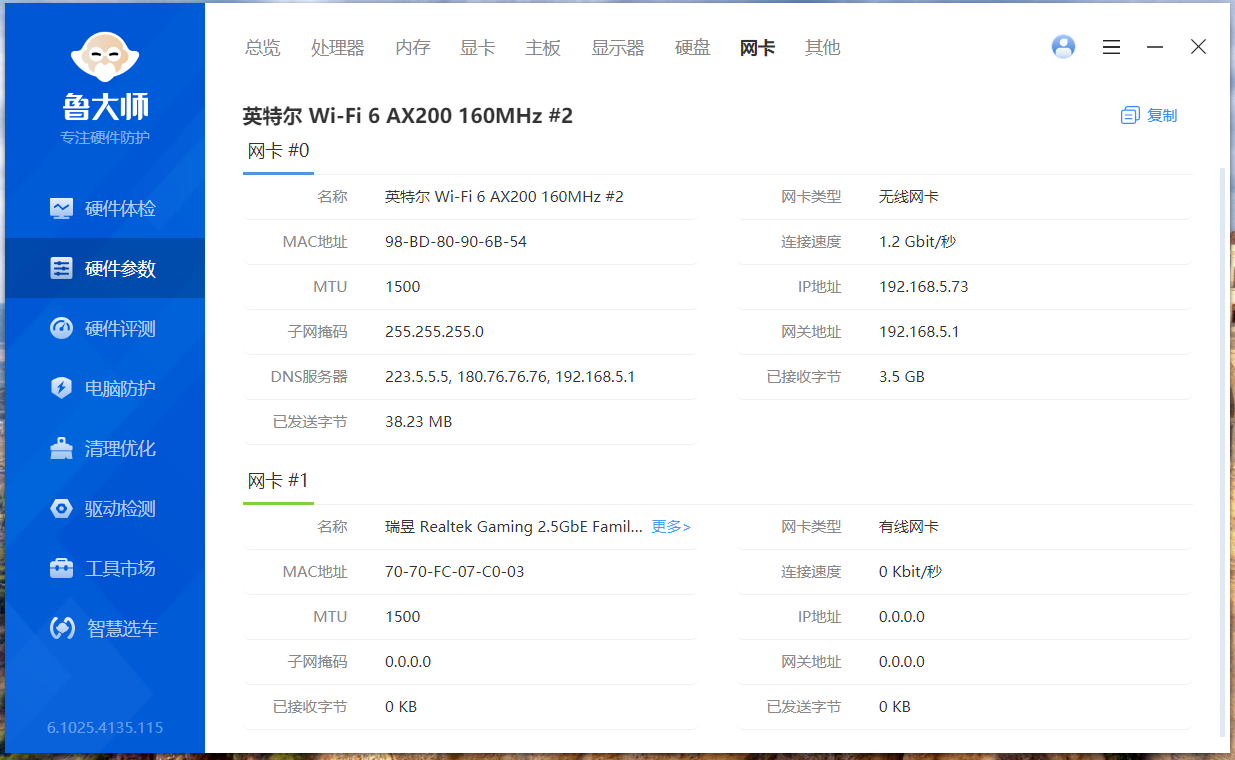The width and height of the screenshot is (1235, 760).
Task: Click the 智慧选车 swirl icon
Action: point(62,628)
